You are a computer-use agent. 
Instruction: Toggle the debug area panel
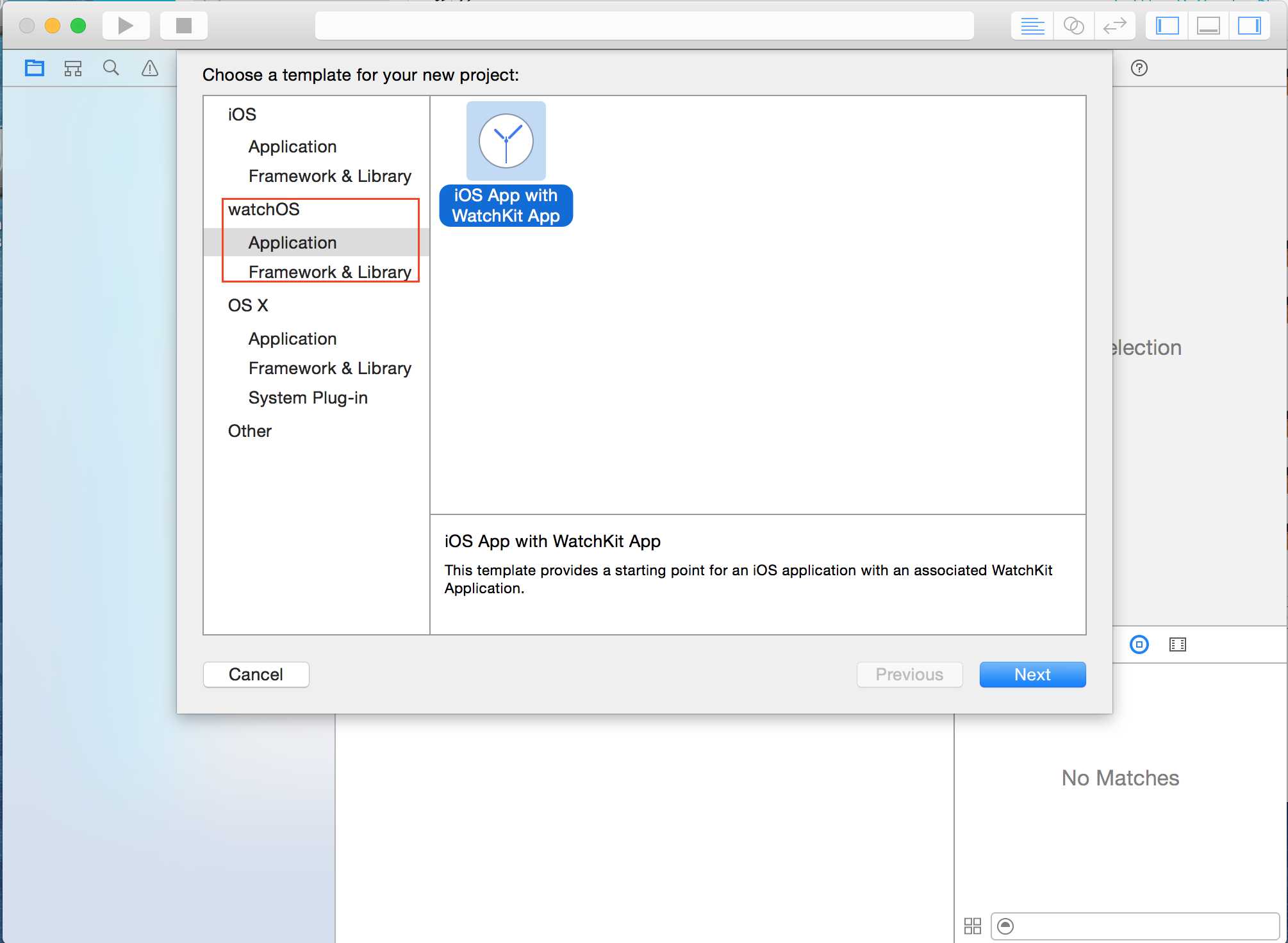1208,26
